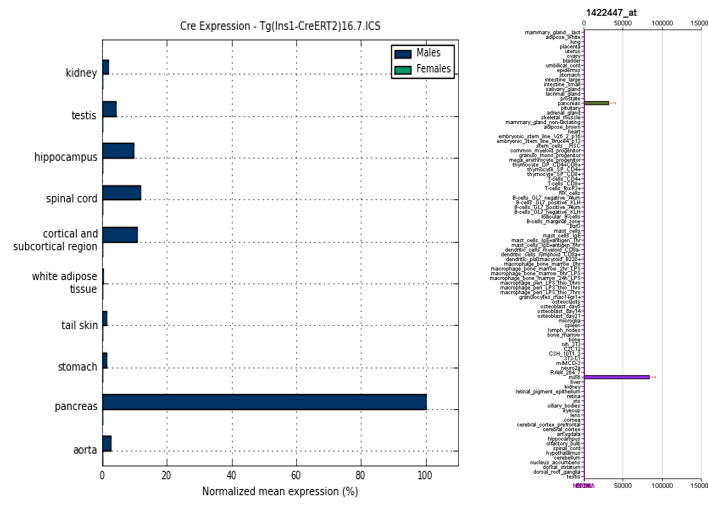Viewport: 708px width, 508px height.
Task: Click the 'stomach' y-axis label in Cre chart
Action: [78, 367]
